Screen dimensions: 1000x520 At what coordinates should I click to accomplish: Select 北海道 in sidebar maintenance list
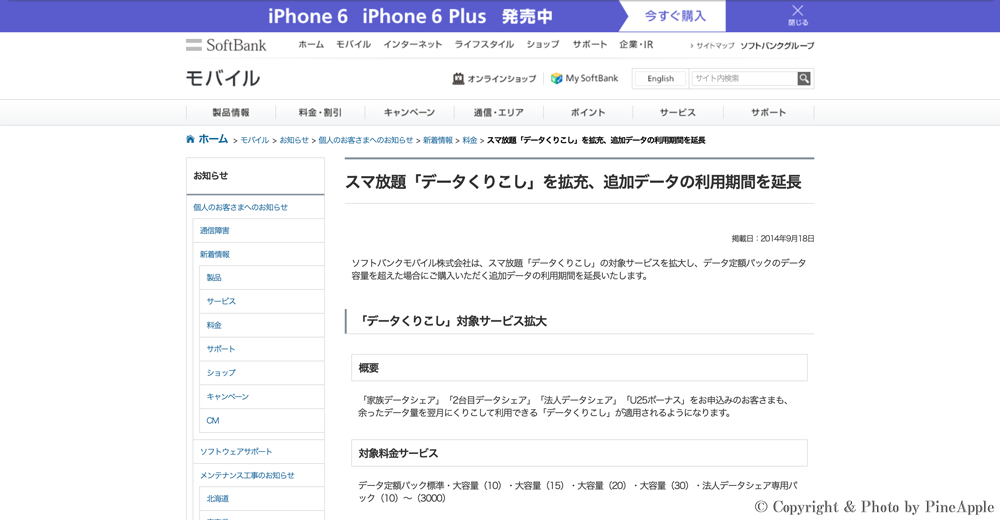point(218,499)
